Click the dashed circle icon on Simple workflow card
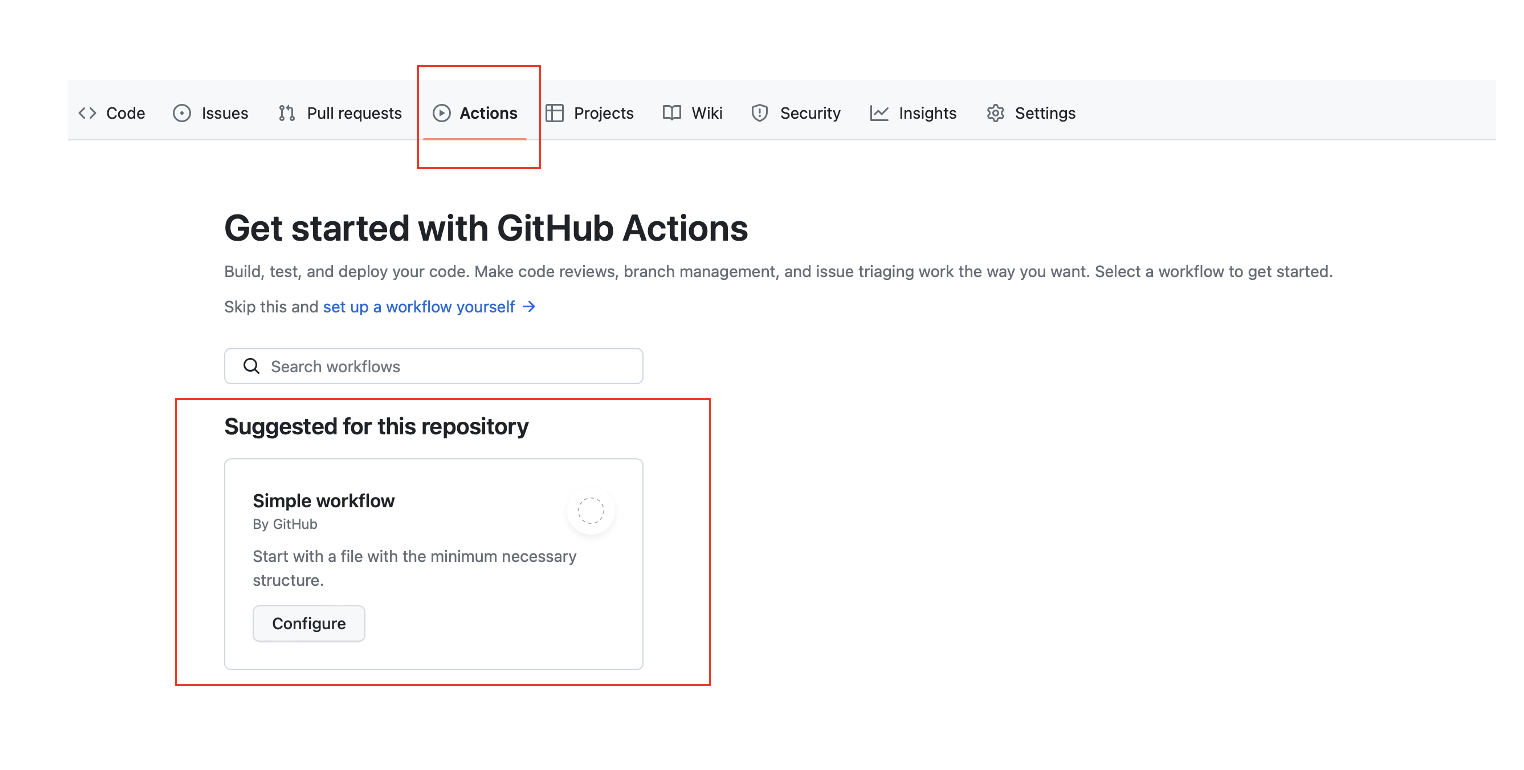1524x770 pixels. [x=591, y=511]
